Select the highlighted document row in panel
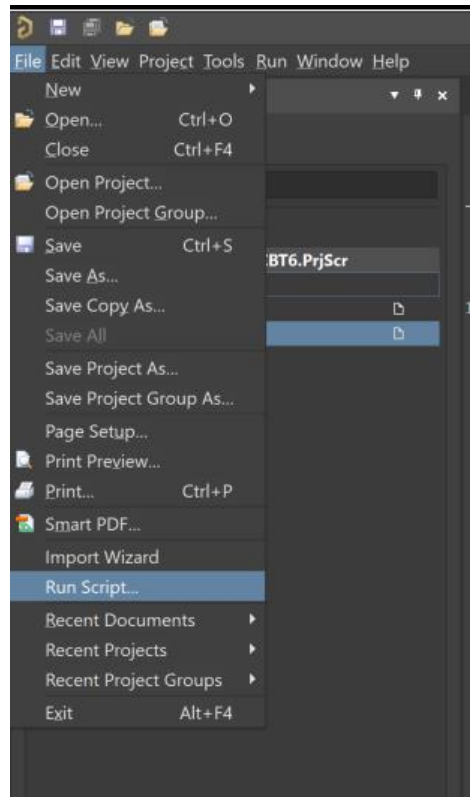Screen dimensions: 476x803 pos(353,334)
